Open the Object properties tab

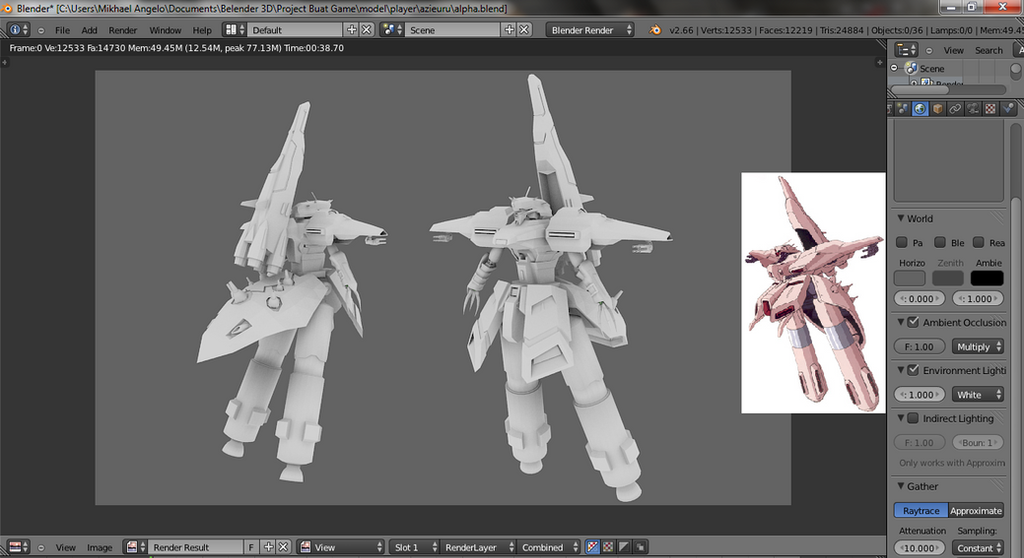point(938,108)
